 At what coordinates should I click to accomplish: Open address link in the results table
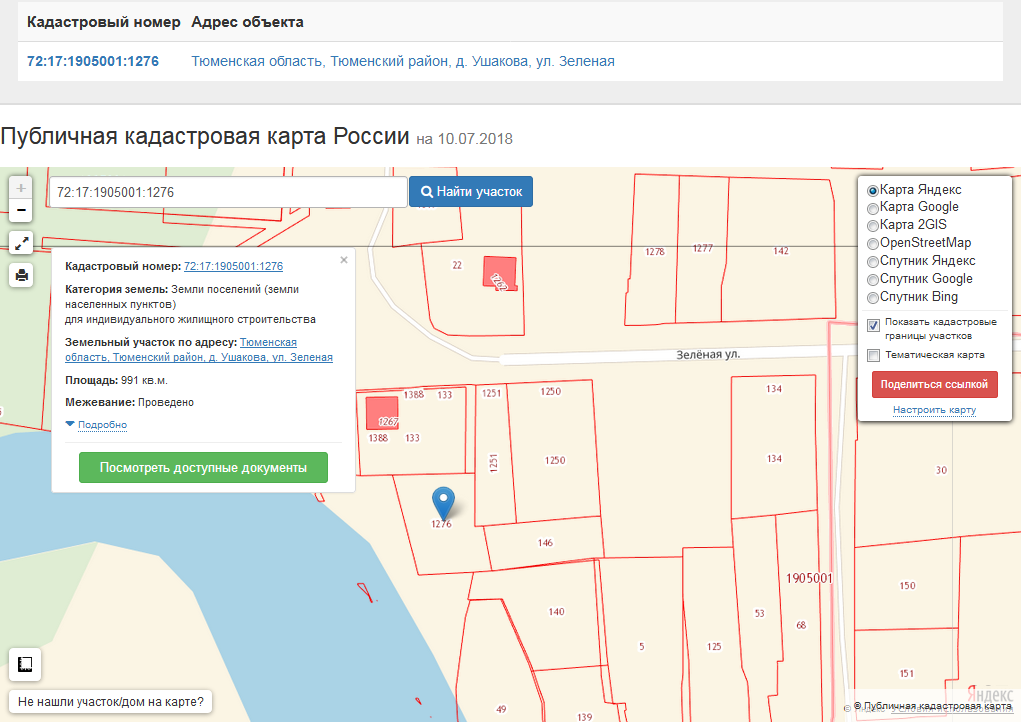tap(403, 61)
